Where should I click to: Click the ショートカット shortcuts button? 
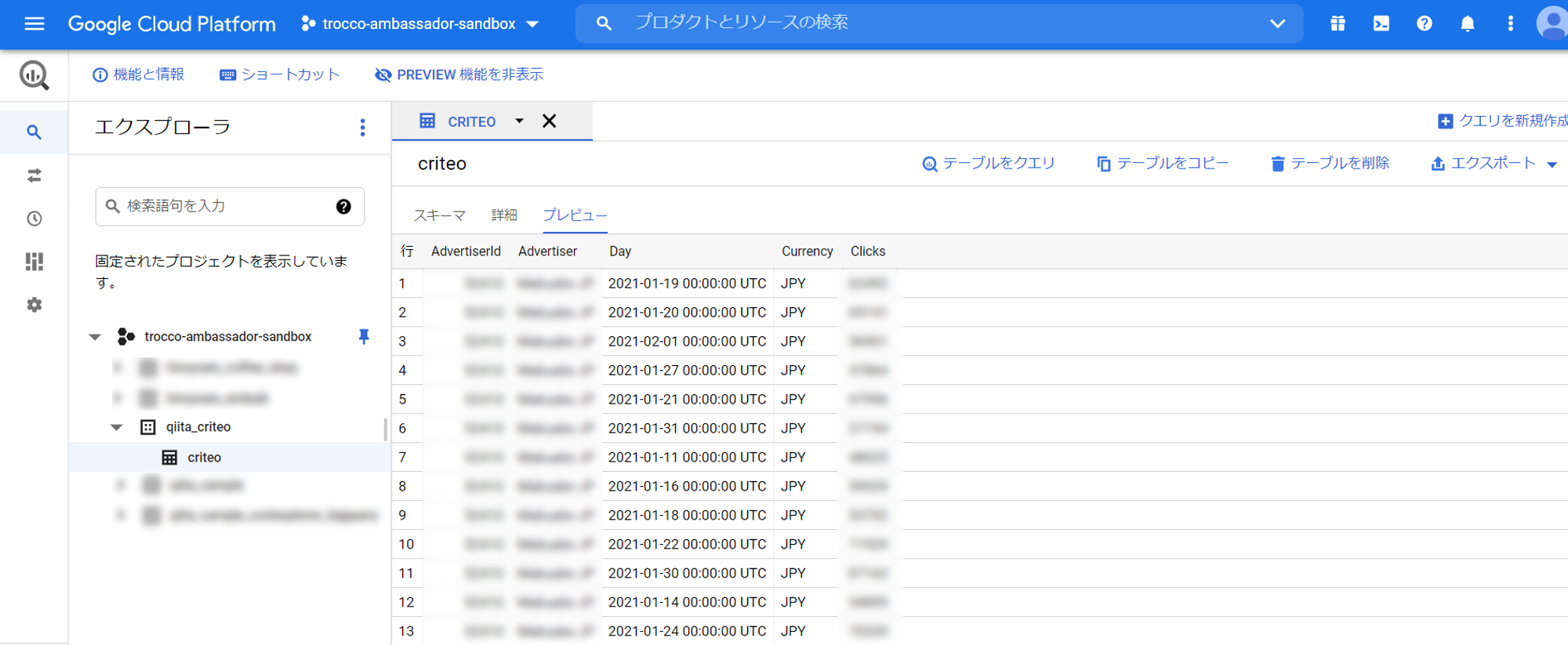point(280,74)
